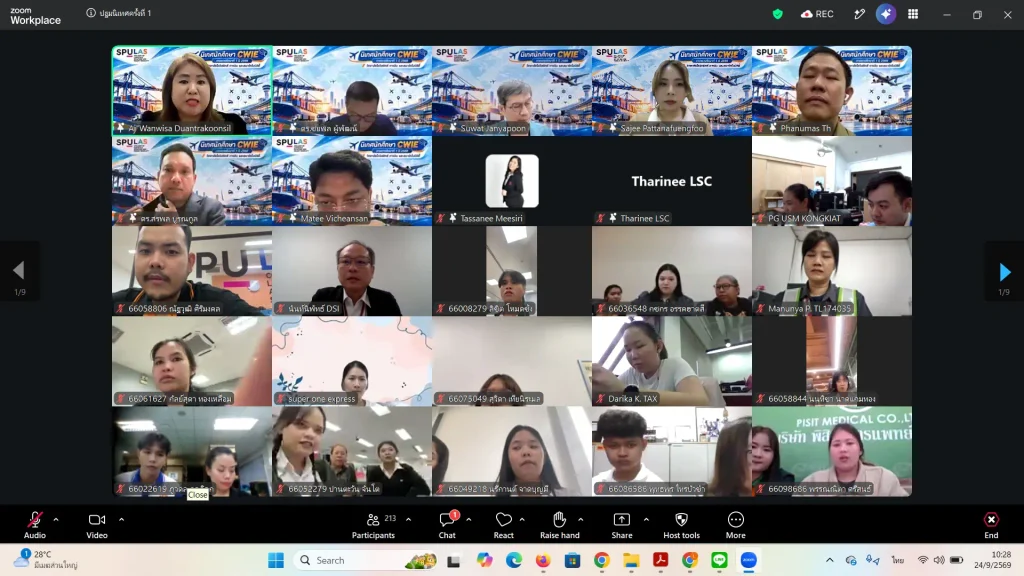The height and width of the screenshot is (576, 1024).
Task: Open the Chat panel
Action: point(447,525)
